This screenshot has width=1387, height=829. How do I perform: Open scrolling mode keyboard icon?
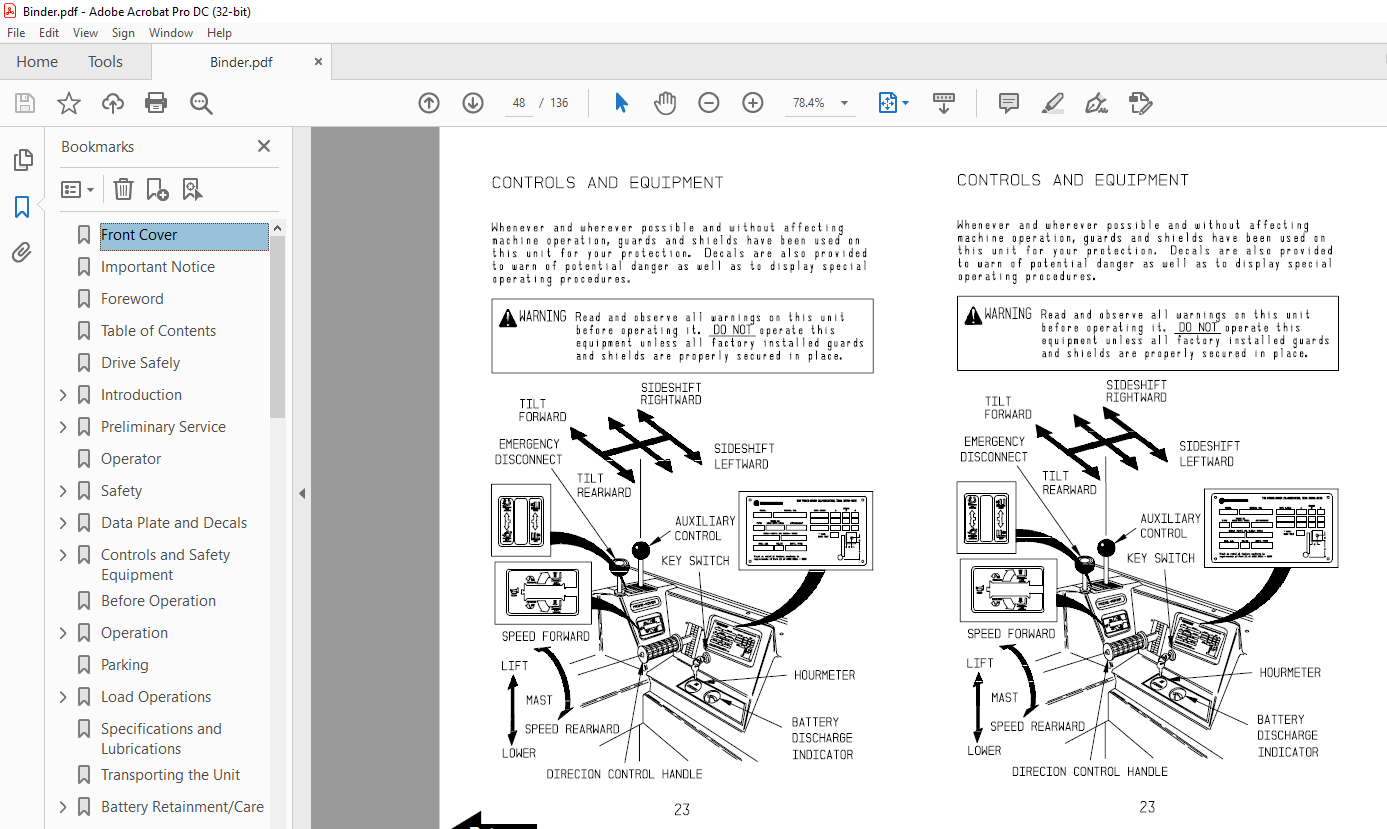944,103
